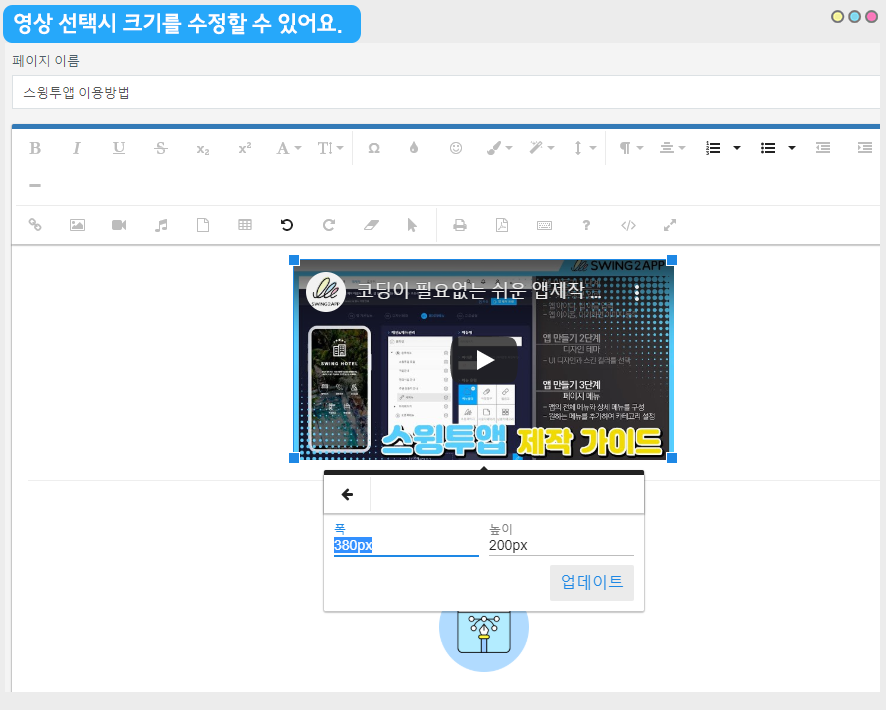Insert a link with chain icon

(x=35, y=225)
